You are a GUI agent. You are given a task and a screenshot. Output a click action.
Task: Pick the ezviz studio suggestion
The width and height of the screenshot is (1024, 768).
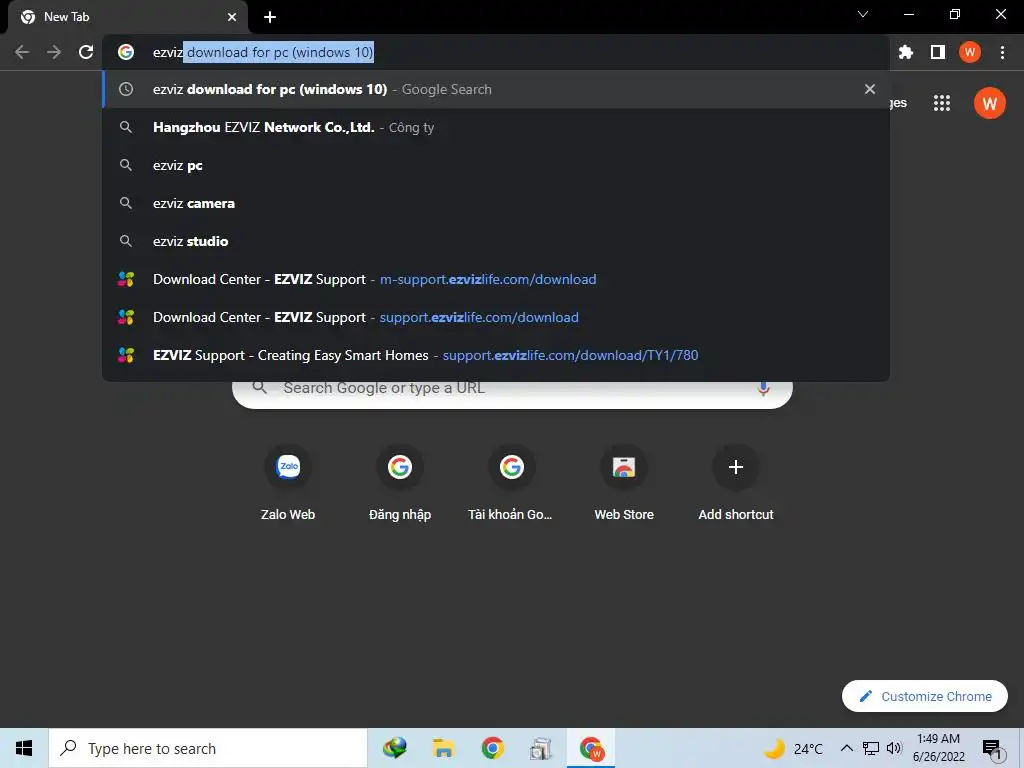click(496, 241)
